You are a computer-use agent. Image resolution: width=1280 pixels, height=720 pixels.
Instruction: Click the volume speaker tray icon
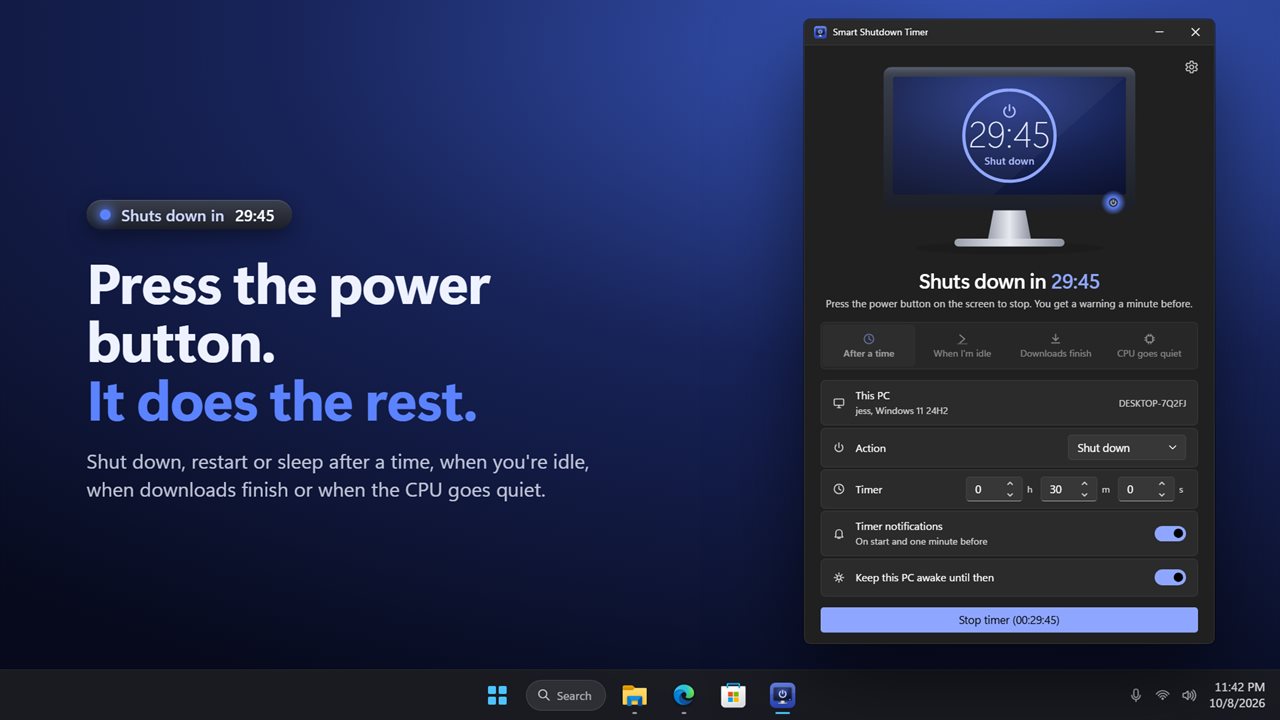coord(1189,695)
